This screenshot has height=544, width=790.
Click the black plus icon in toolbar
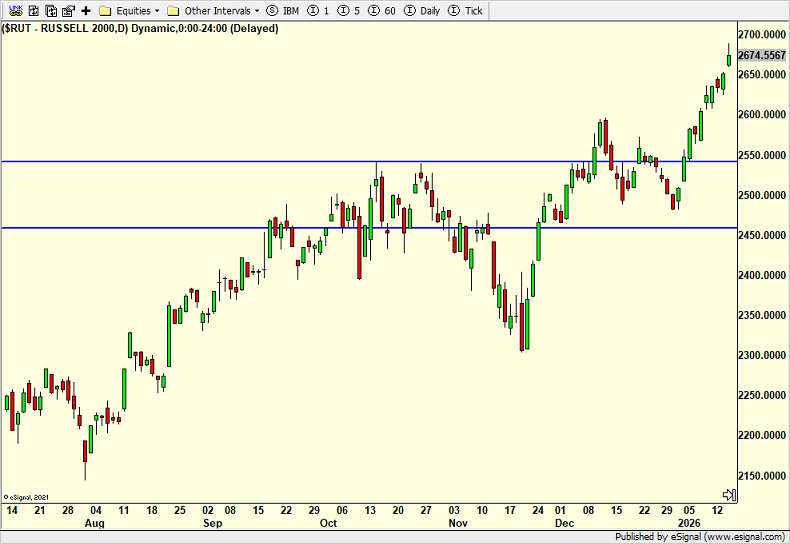(86, 10)
